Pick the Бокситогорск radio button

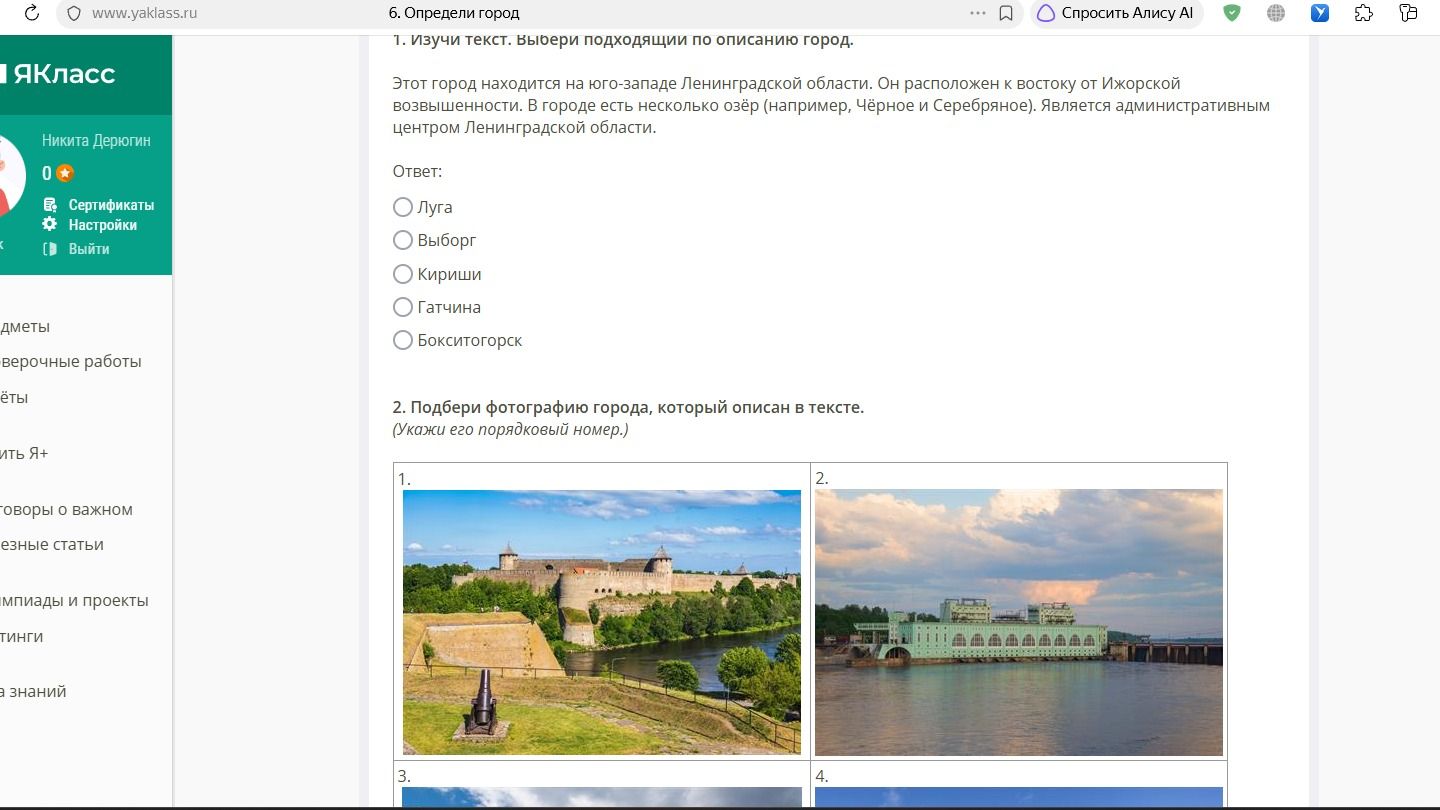[403, 340]
